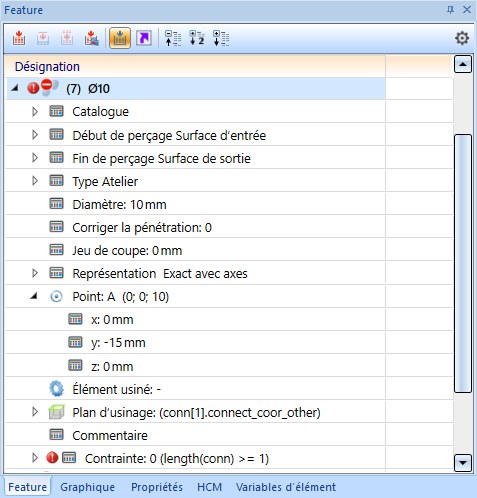
Task: Click the purple arrow toolbar icon
Action: [x=144, y=38]
